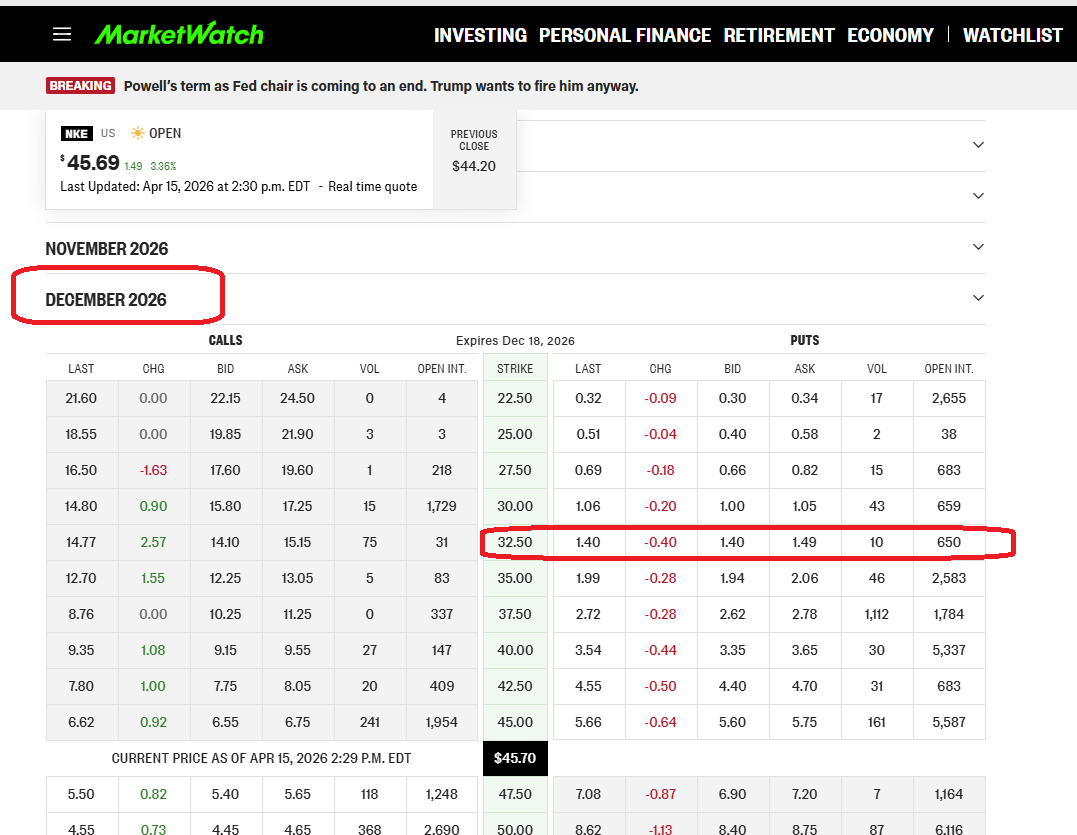Open the Personal Finance menu

(624, 35)
